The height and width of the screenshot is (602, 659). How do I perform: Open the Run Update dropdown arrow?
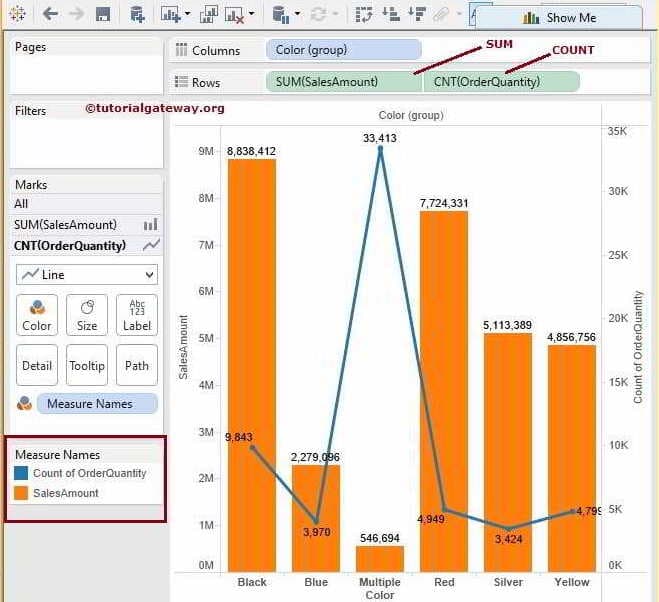coord(335,14)
